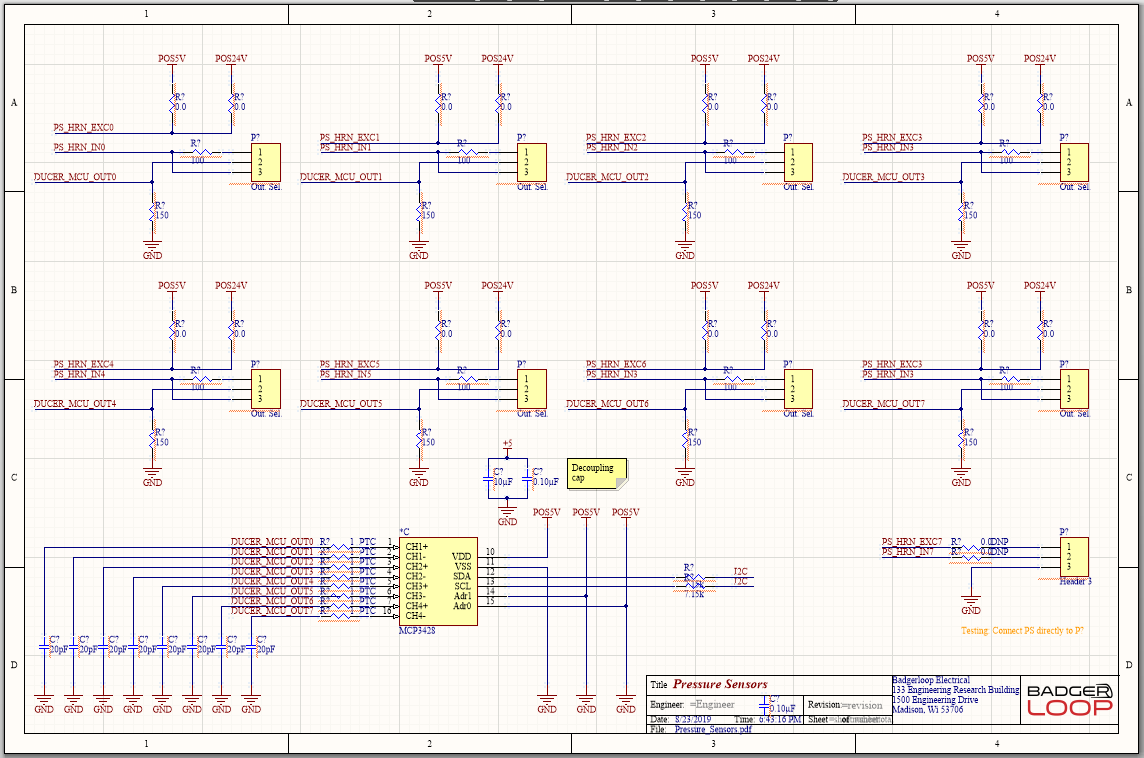
Task: Pick the PS_HRN_EXC1 net label
Action: (x=349, y=137)
